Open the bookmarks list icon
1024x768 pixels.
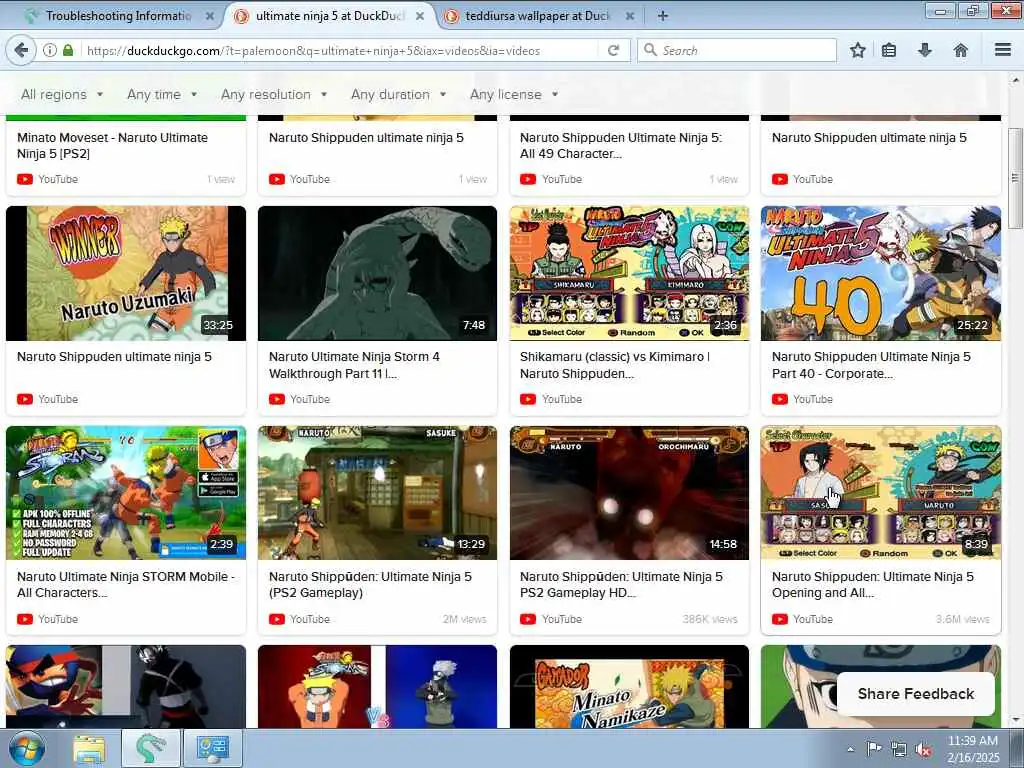click(889, 50)
